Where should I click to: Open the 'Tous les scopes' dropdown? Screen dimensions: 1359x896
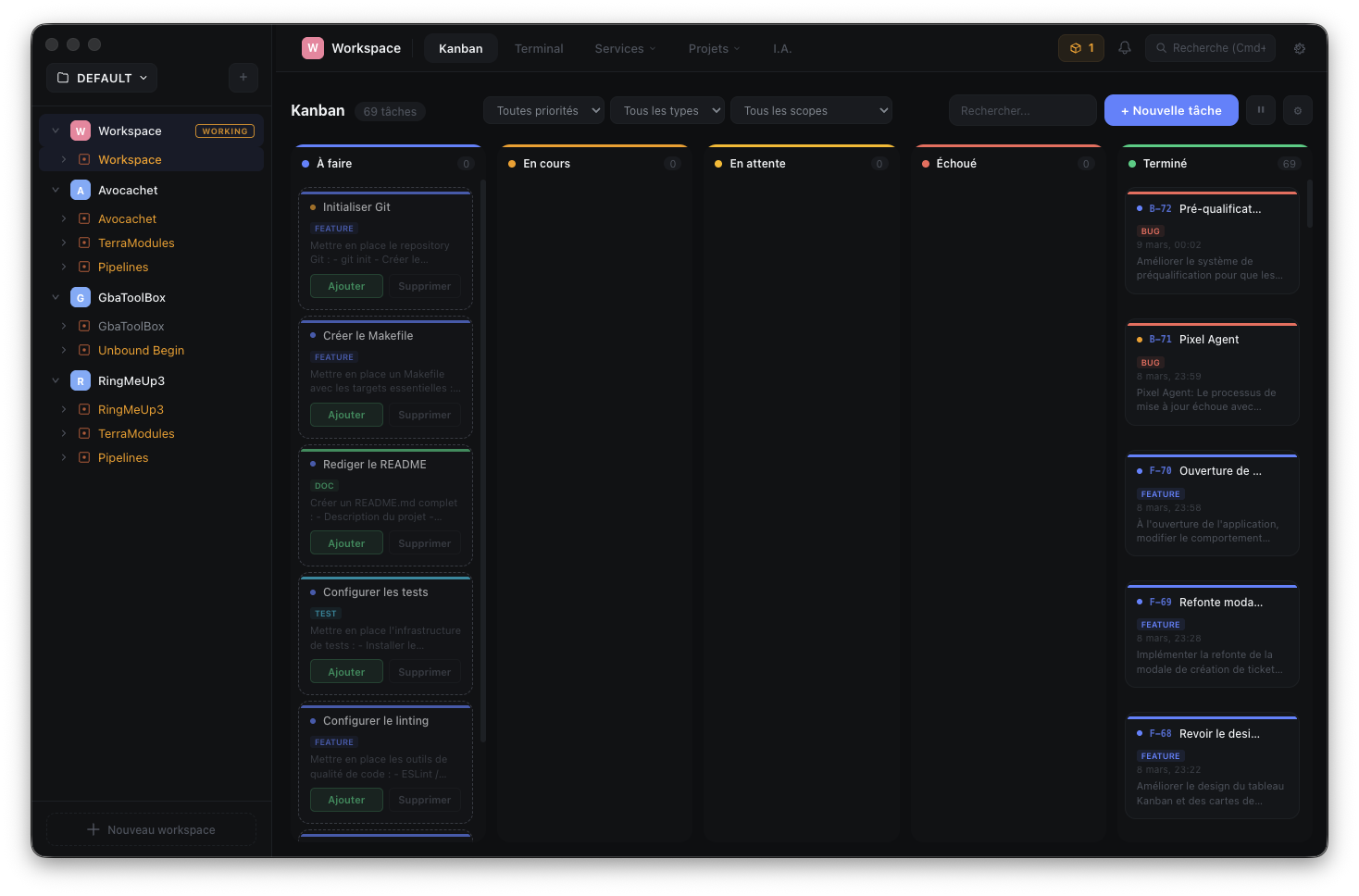tap(811, 110)
